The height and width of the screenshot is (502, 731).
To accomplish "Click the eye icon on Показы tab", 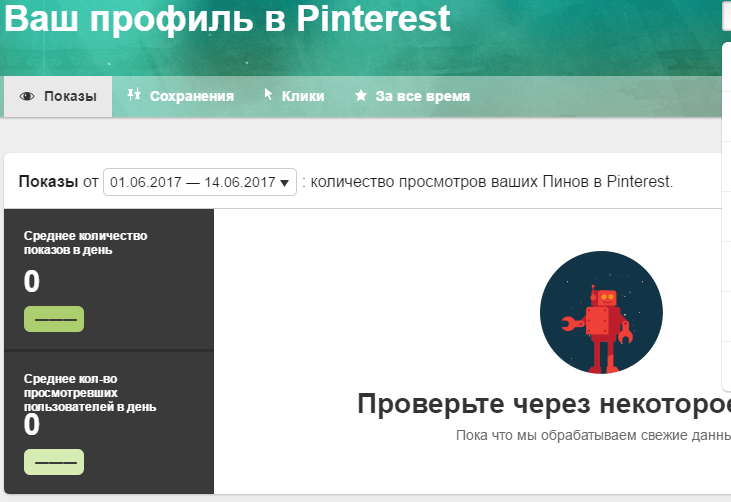I will pos(27,97).
